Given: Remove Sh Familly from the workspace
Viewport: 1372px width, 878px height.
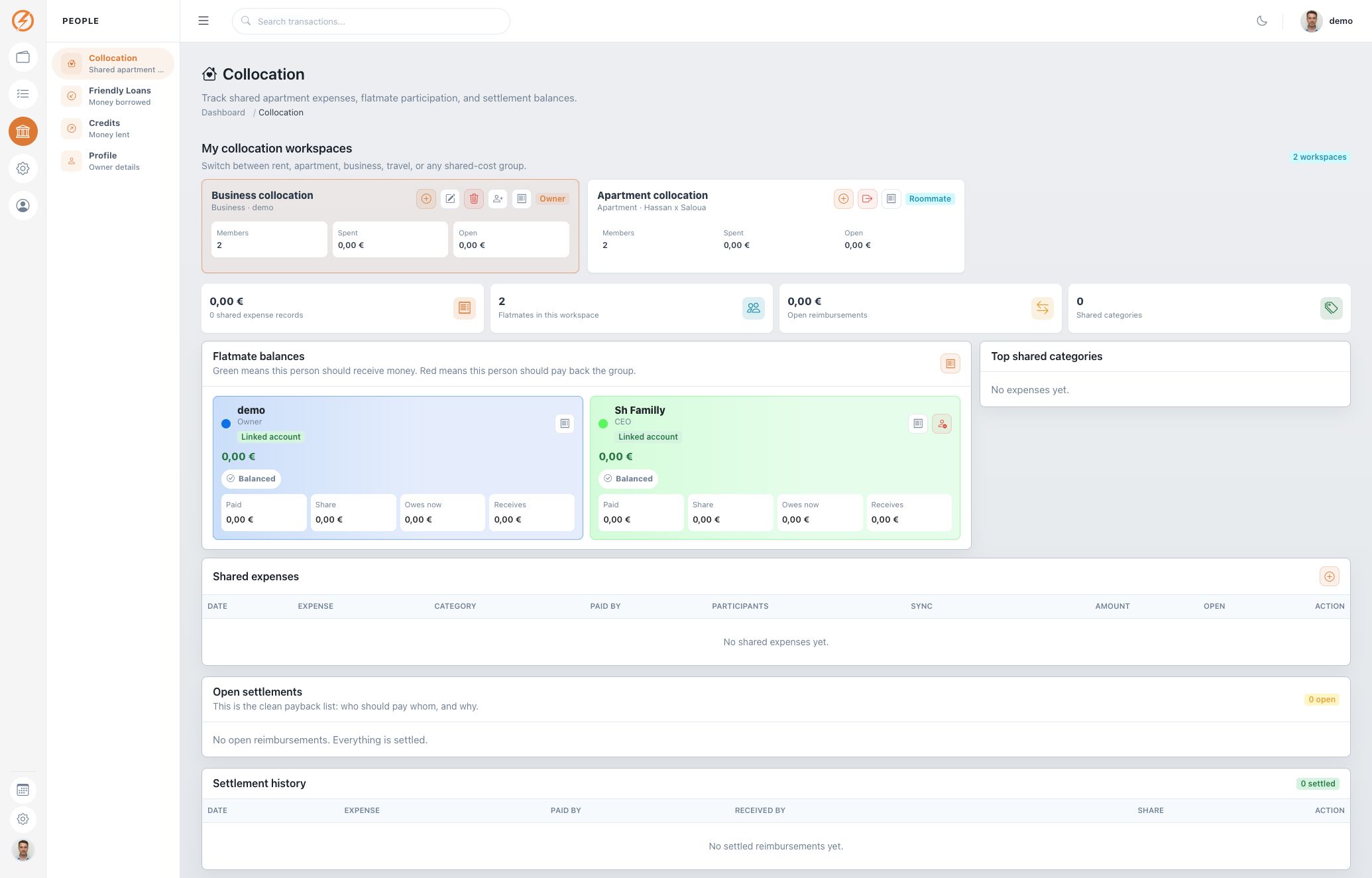Looking at the screenshot, I should 942,424.
